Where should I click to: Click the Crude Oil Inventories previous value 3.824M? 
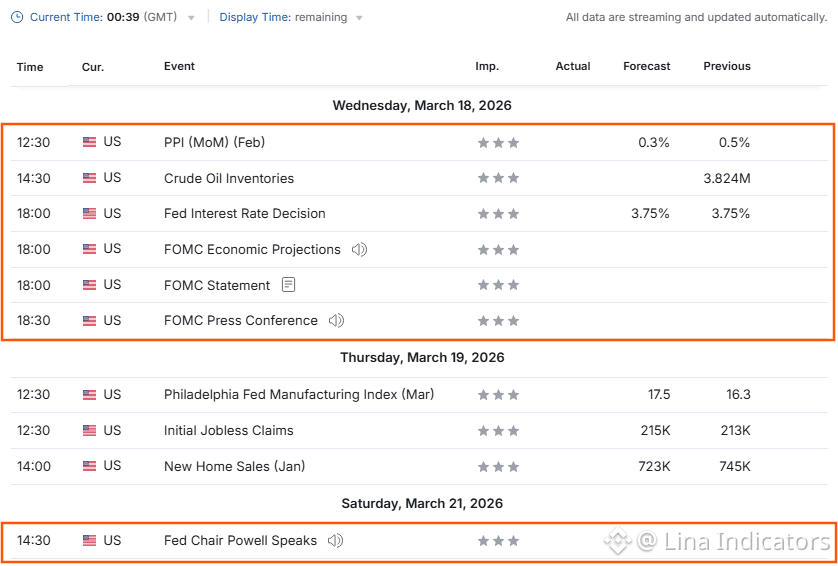click(727, 178)
